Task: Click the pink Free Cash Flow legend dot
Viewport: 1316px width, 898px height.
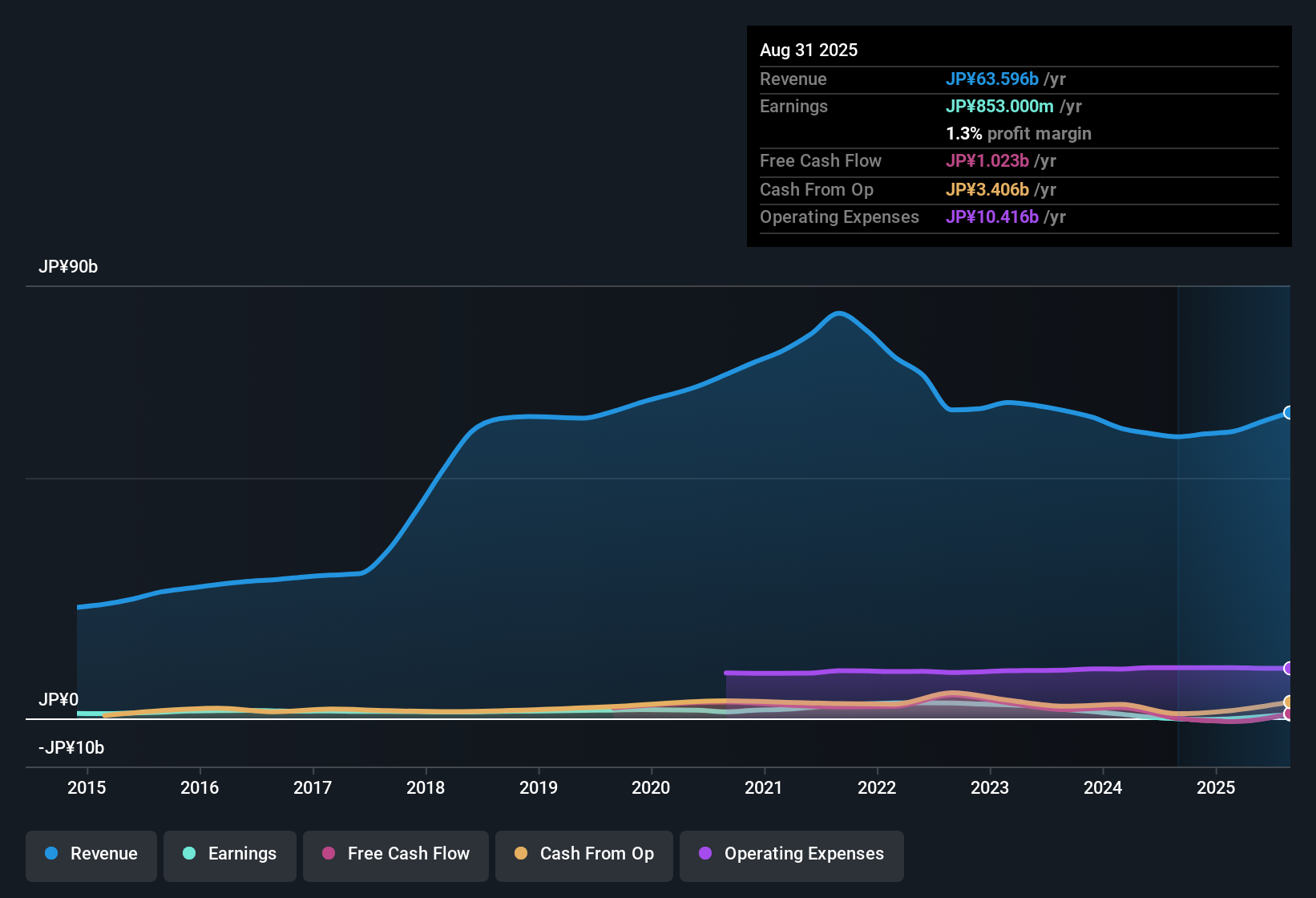Action: 328,854
